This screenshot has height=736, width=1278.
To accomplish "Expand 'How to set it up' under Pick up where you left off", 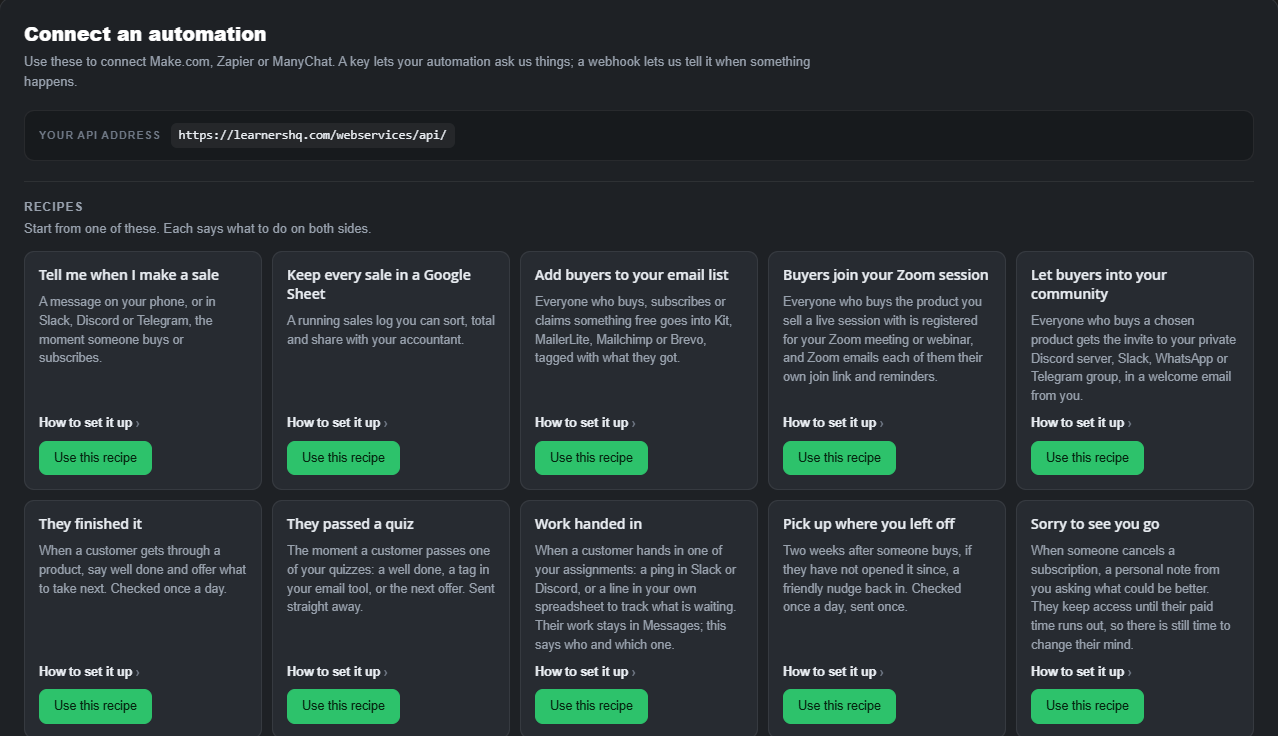I will [833, 672].
